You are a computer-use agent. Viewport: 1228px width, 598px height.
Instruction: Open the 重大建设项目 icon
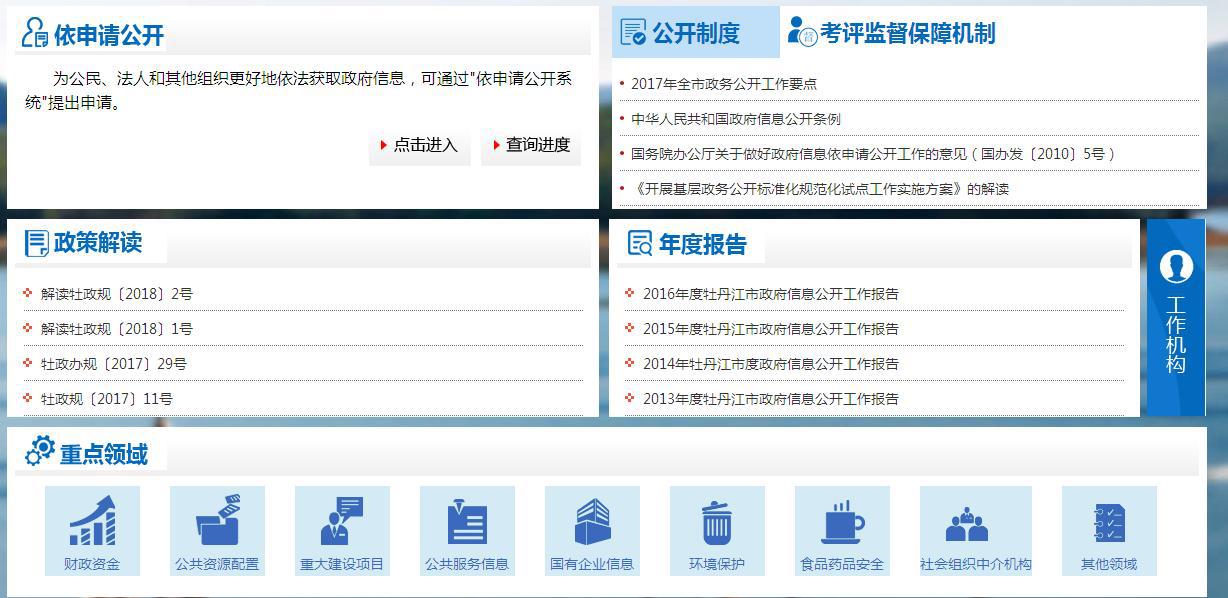point(342,522)
